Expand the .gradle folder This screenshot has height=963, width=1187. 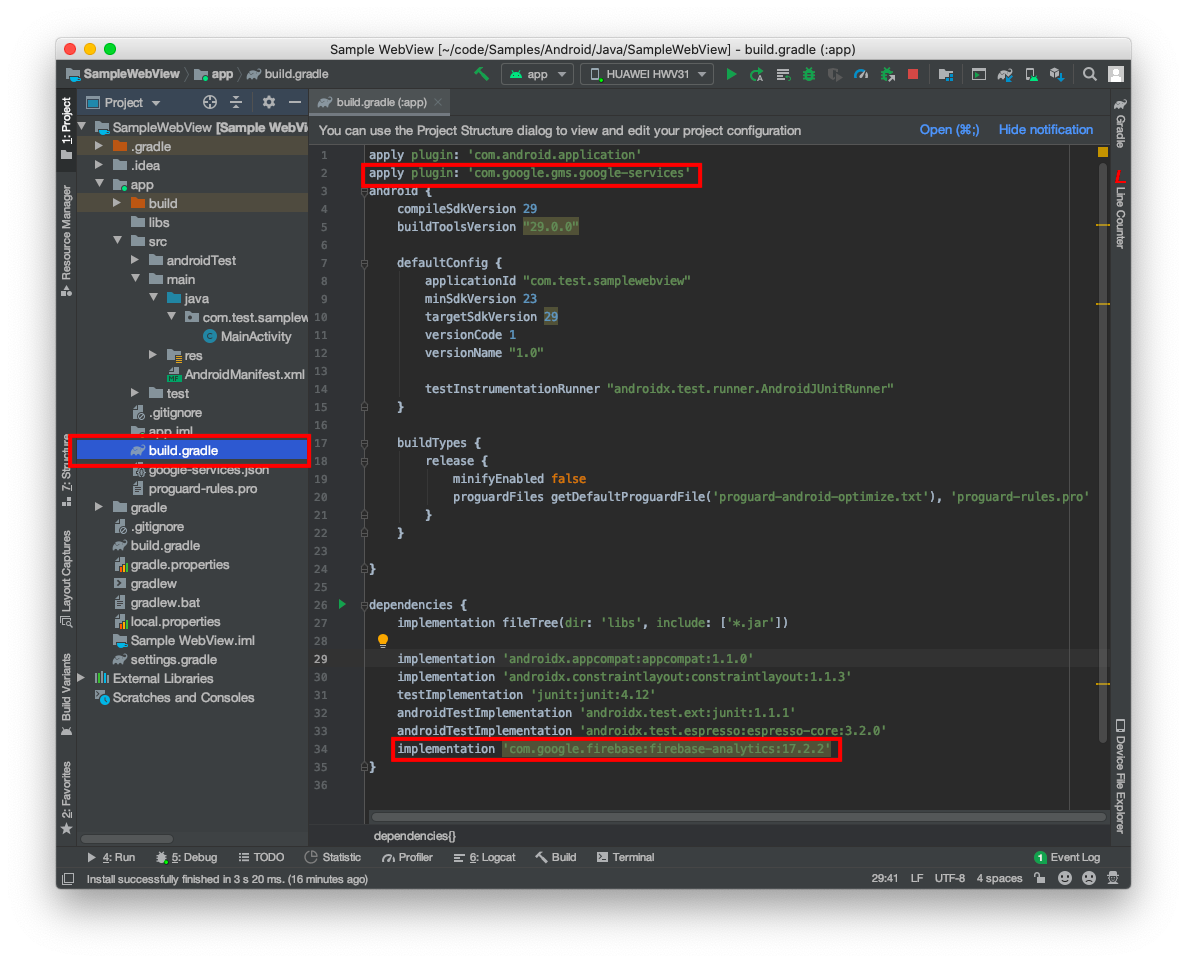tap(99, 145)
